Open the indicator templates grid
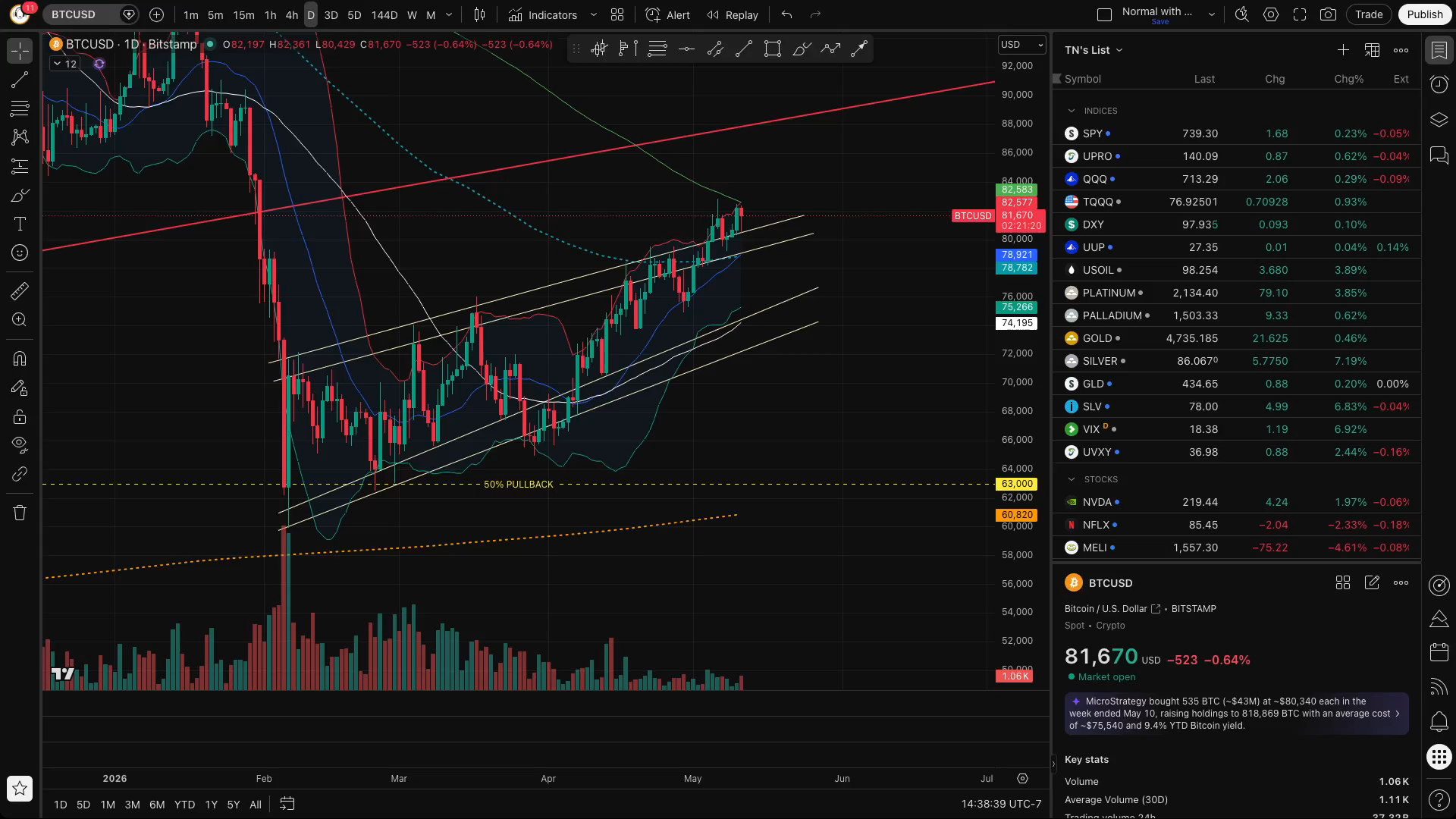The width and height of the screenshot is (1456, 819). tap(617, 14)
